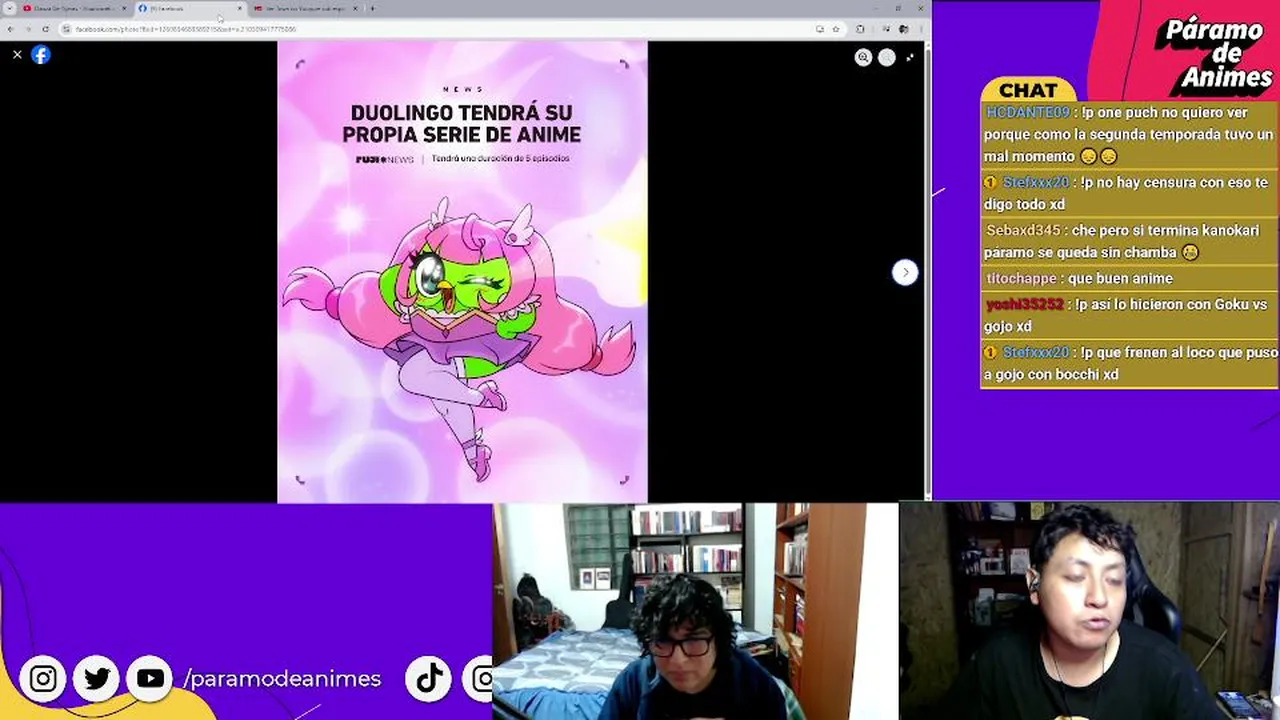
Task: Click the CHAT header label
Action: (1028, 91)
